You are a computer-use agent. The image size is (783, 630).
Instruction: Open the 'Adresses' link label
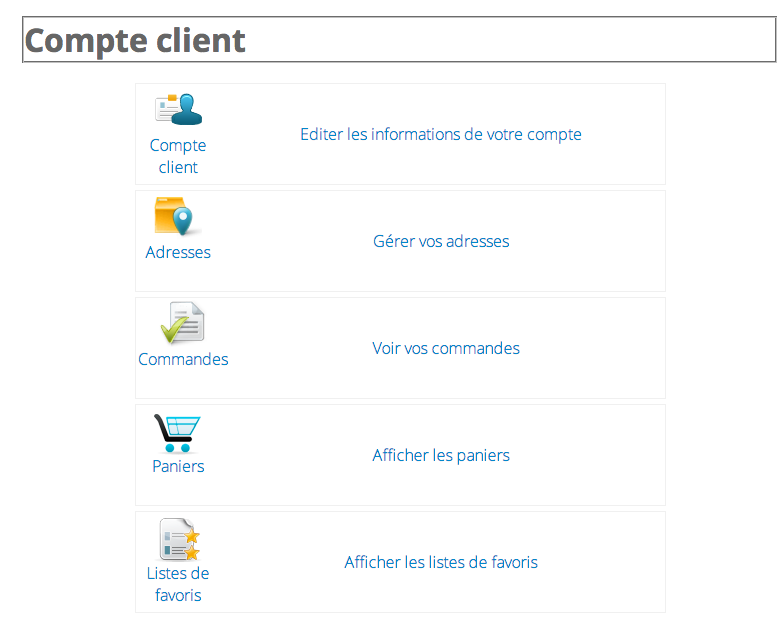pos(178,252)
